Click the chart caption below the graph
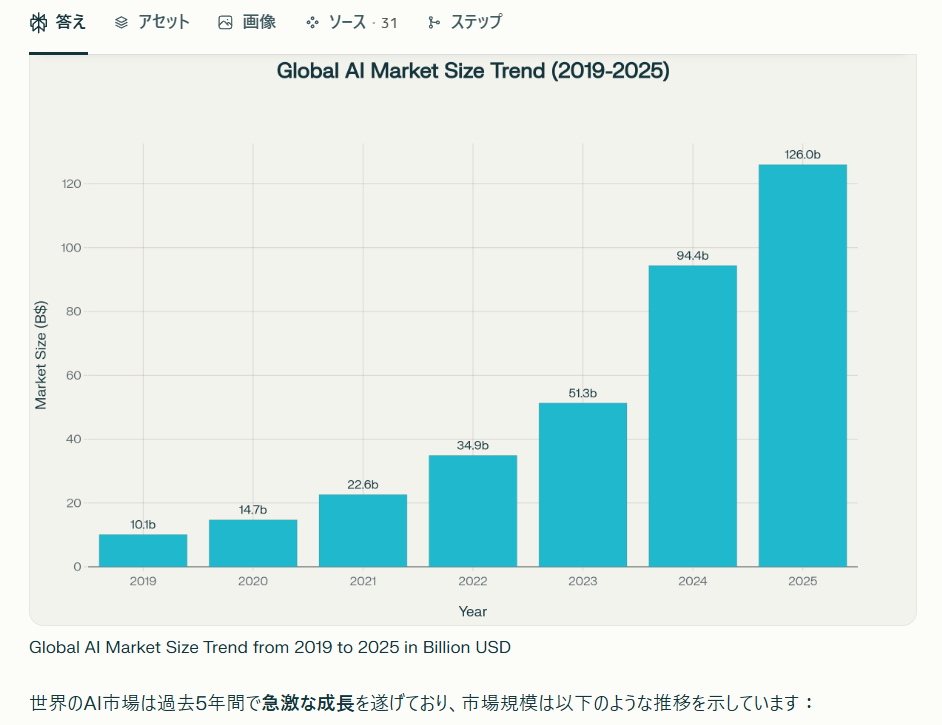The width and height of the screenshot is (942, 725). coord(270,647)
